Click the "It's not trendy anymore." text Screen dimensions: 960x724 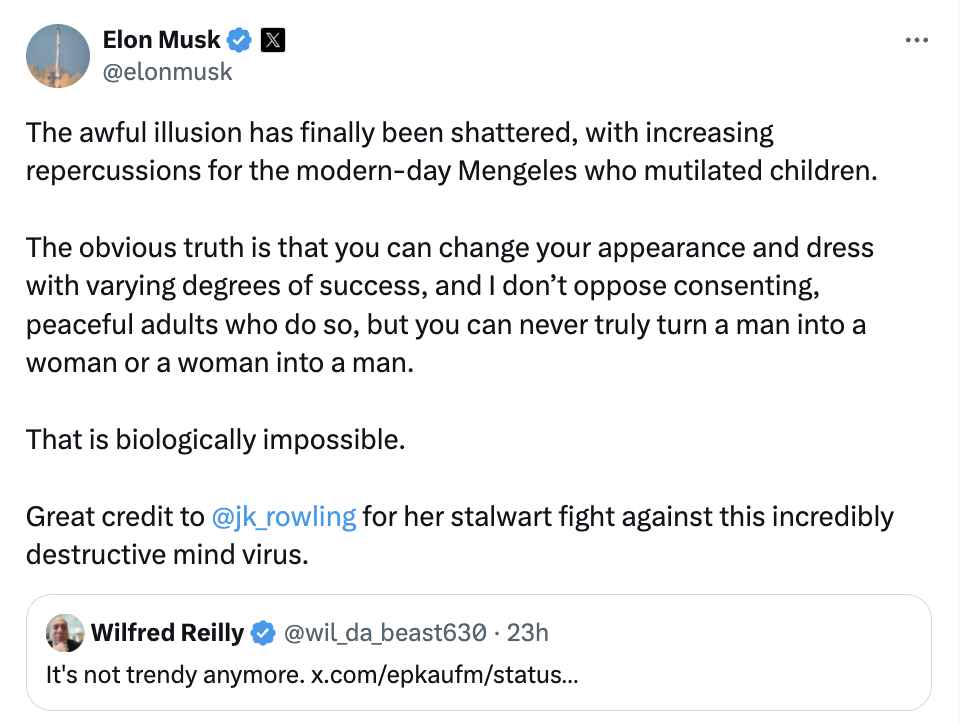click(174, 675)
